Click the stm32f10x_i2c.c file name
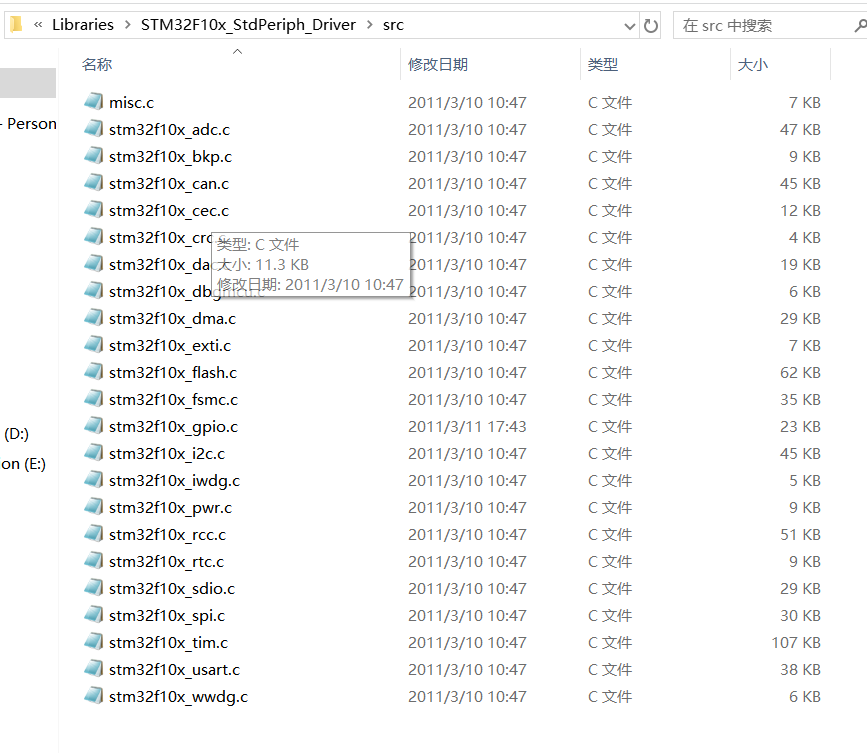 click(x=167, y=453)
